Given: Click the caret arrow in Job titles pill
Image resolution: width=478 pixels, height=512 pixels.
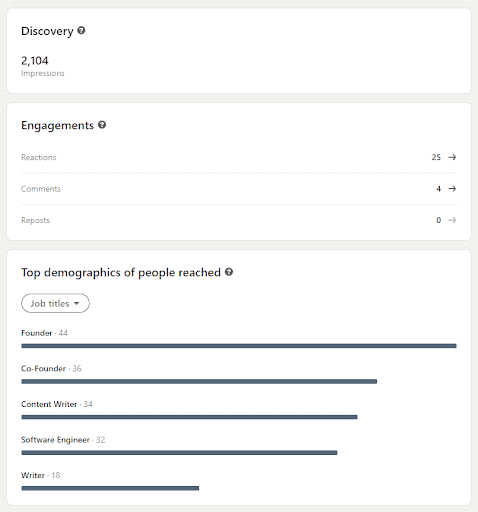Looking at the screenshot, I should point(77,304).
